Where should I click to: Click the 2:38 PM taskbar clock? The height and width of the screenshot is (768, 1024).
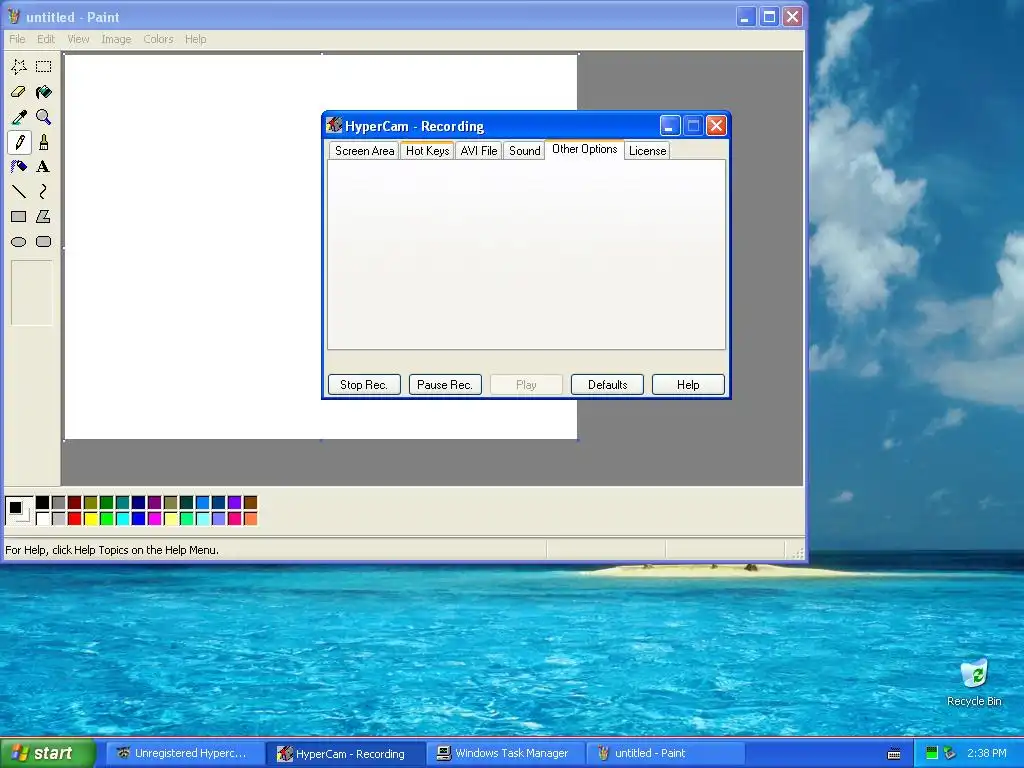pyautogui.click(x=986, y=753)
